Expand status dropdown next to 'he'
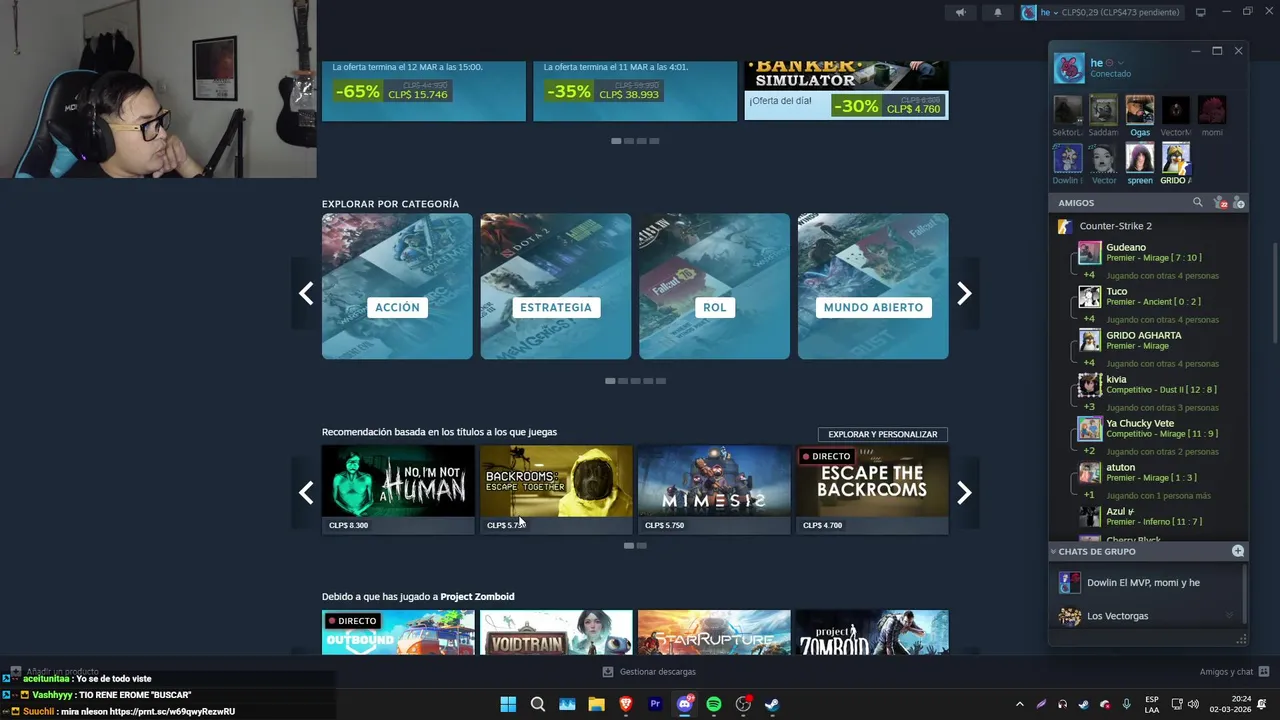 pos(1121,63)
